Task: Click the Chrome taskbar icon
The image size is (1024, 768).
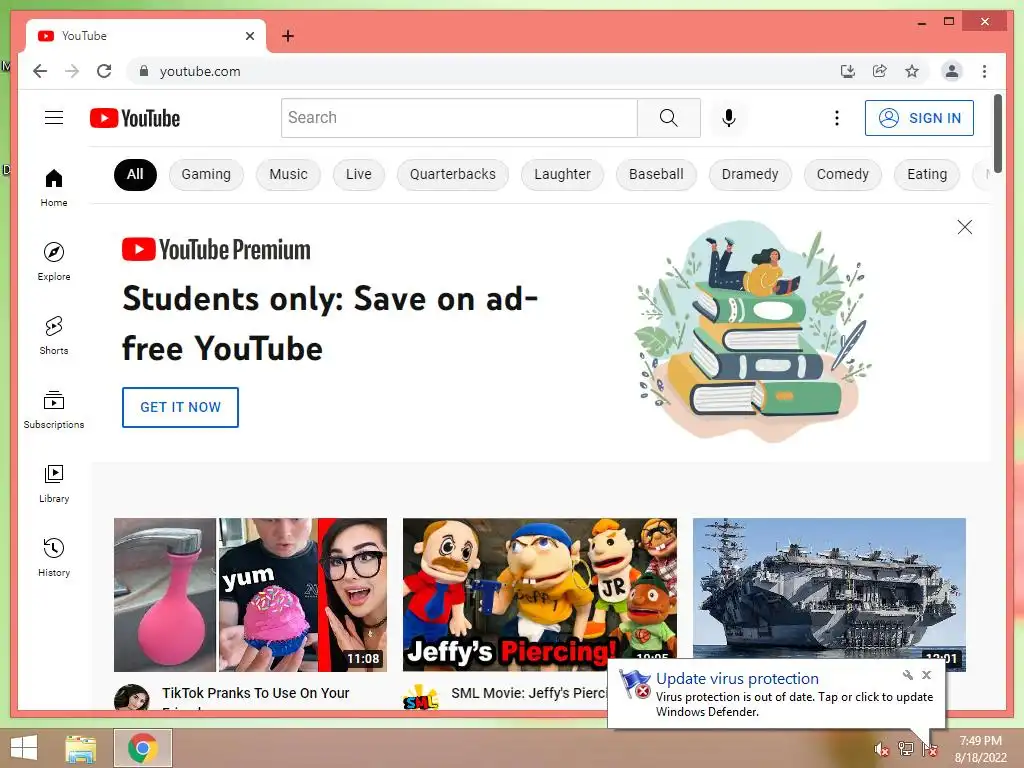Action: tap(143, 748)
